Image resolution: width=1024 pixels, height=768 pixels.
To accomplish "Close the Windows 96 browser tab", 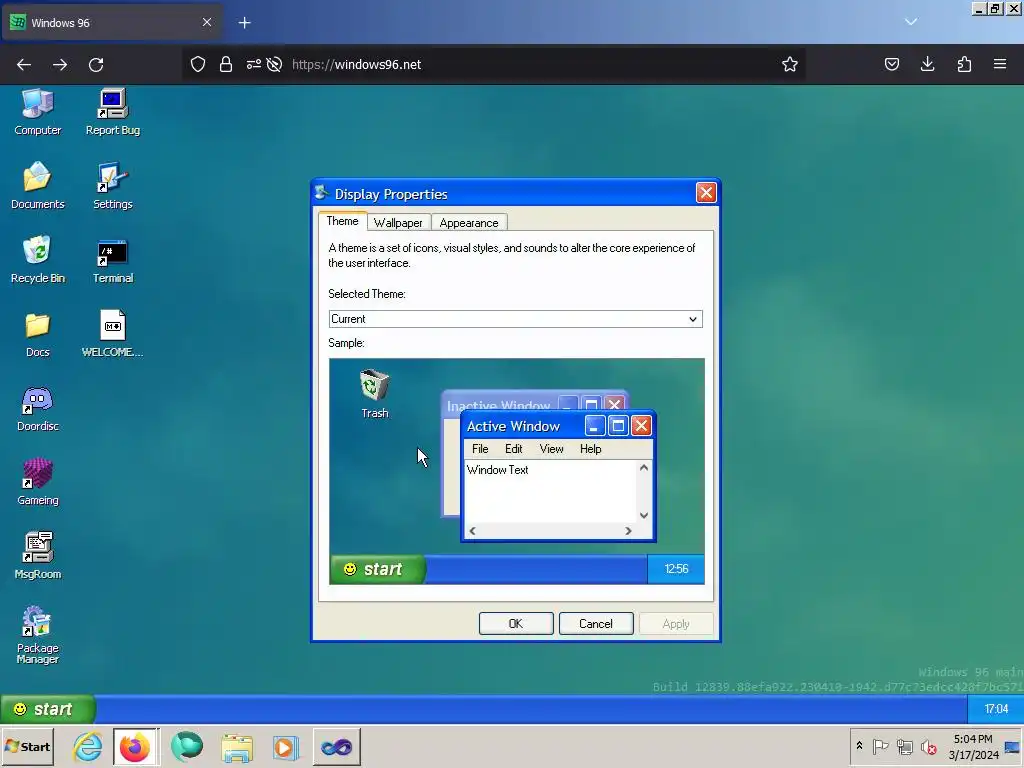I will pos(207,22).
